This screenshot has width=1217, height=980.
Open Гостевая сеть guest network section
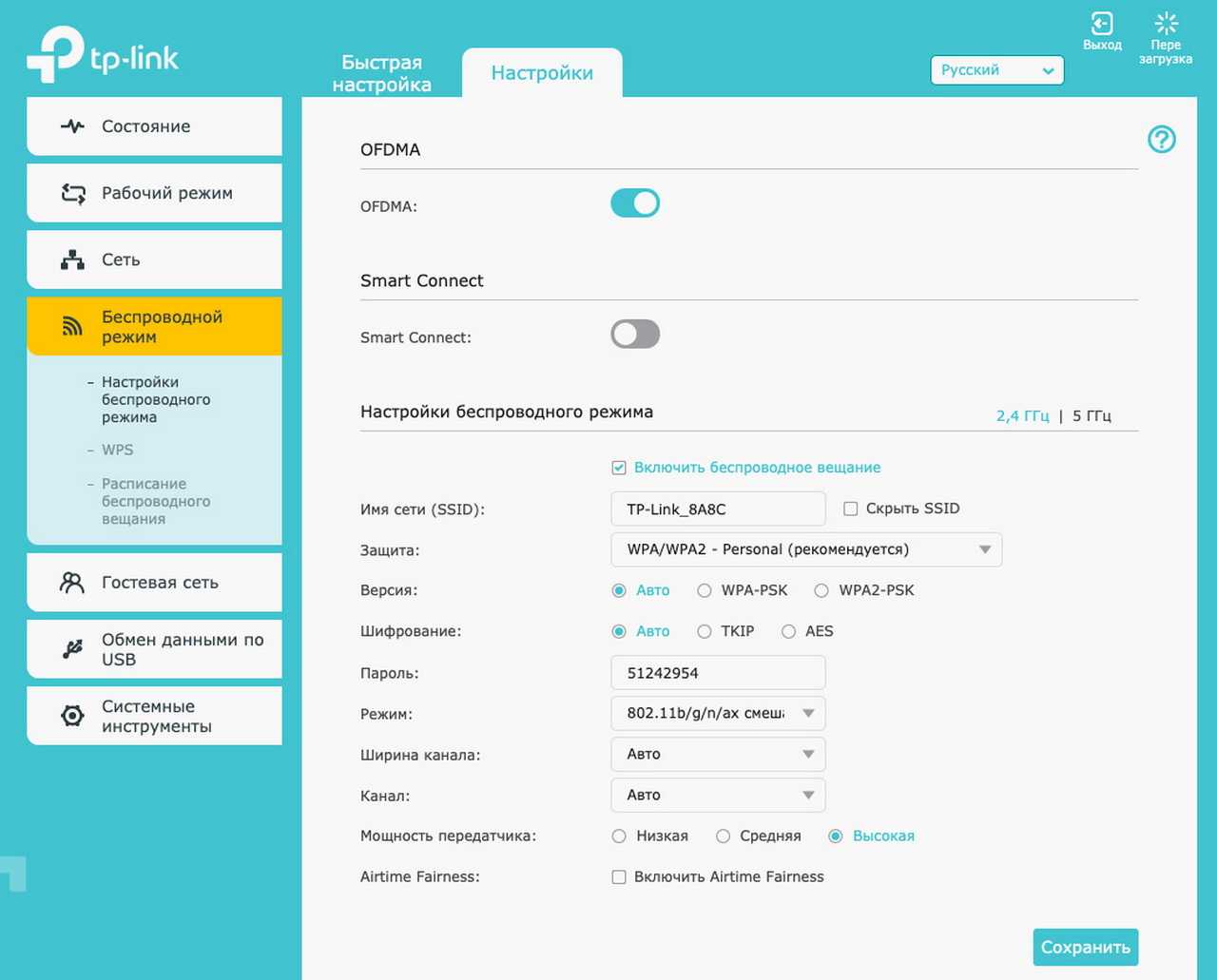click(155, 583)
